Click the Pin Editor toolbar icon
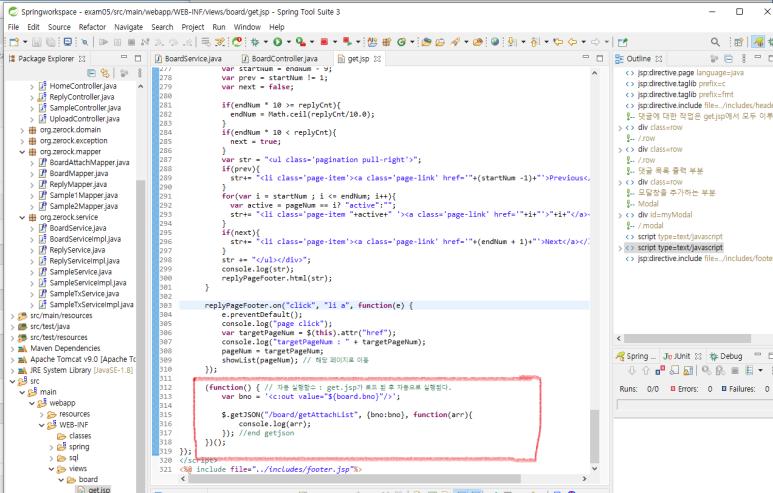This screenshot has width=773, height=493. click(623, 42)
